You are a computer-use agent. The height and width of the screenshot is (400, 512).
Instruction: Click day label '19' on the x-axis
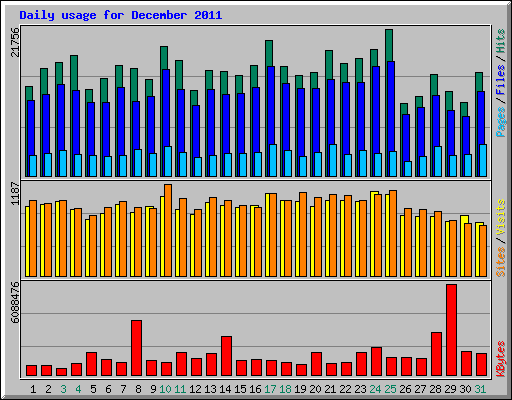(300, 389)
